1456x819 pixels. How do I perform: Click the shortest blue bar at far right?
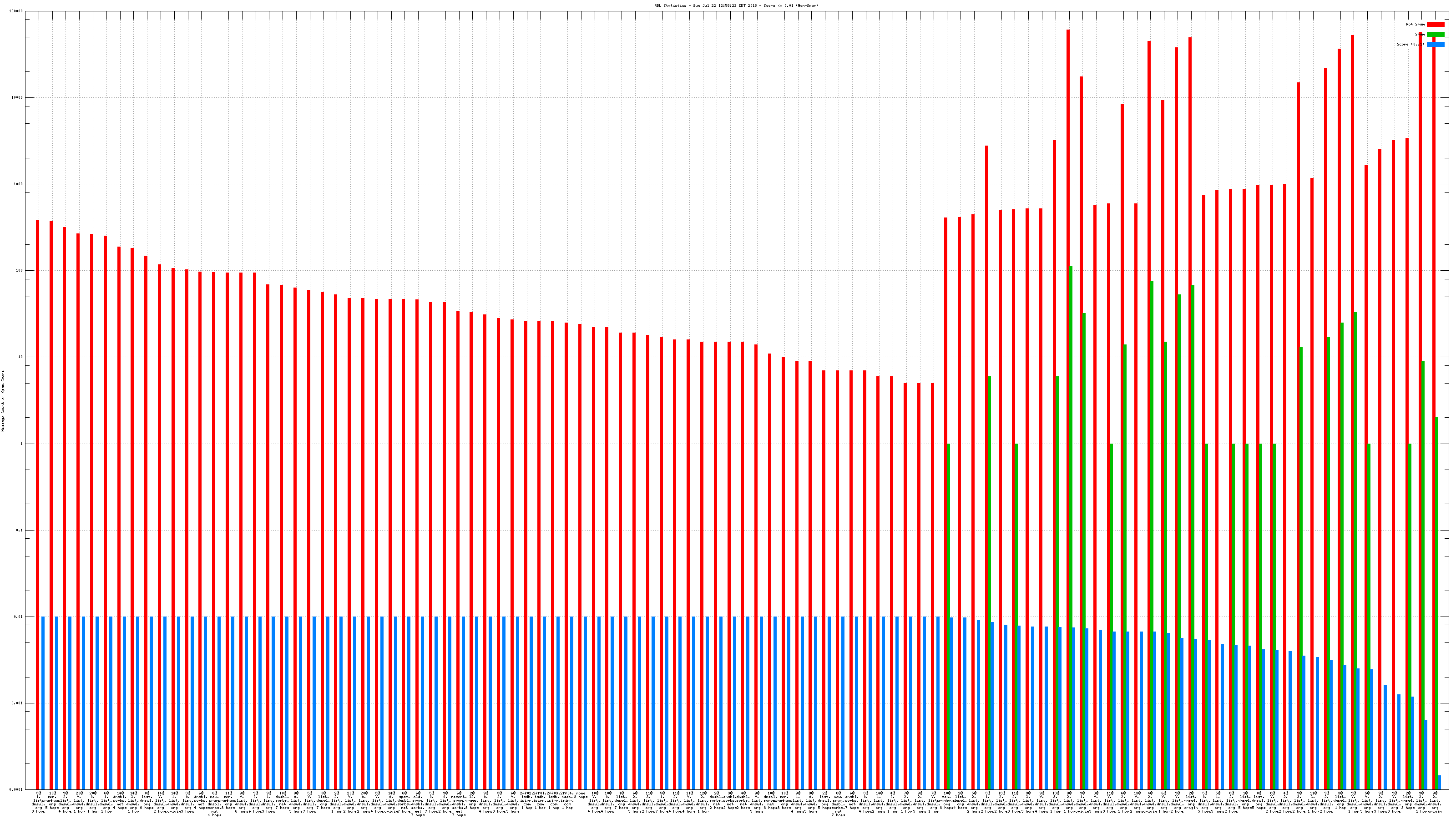coord(1439,782)
